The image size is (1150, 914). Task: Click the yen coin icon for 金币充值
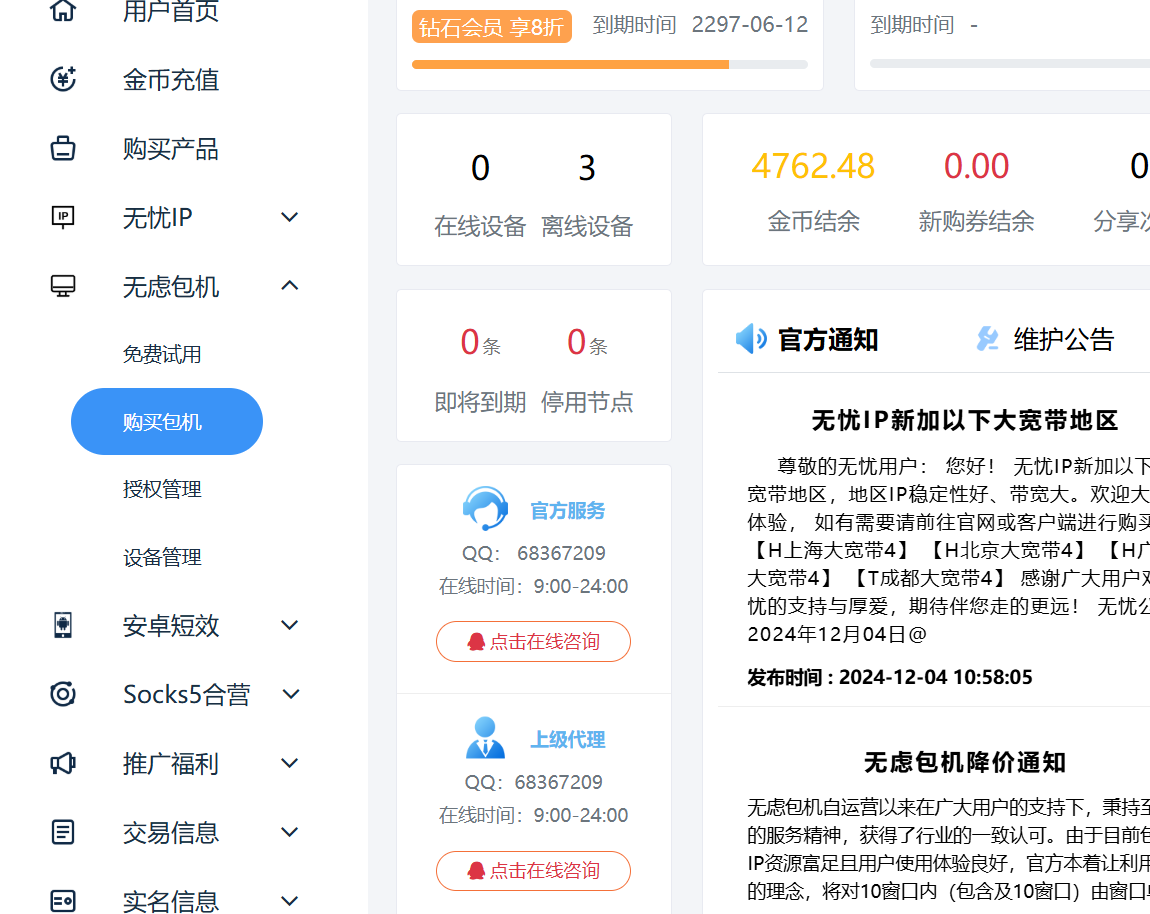click(63, 79)
